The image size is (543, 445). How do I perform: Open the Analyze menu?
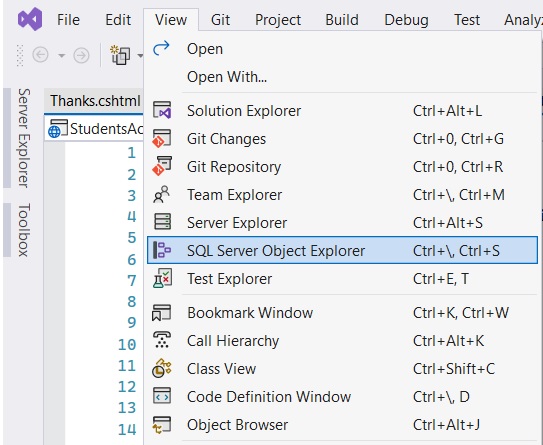pos(522,20)
